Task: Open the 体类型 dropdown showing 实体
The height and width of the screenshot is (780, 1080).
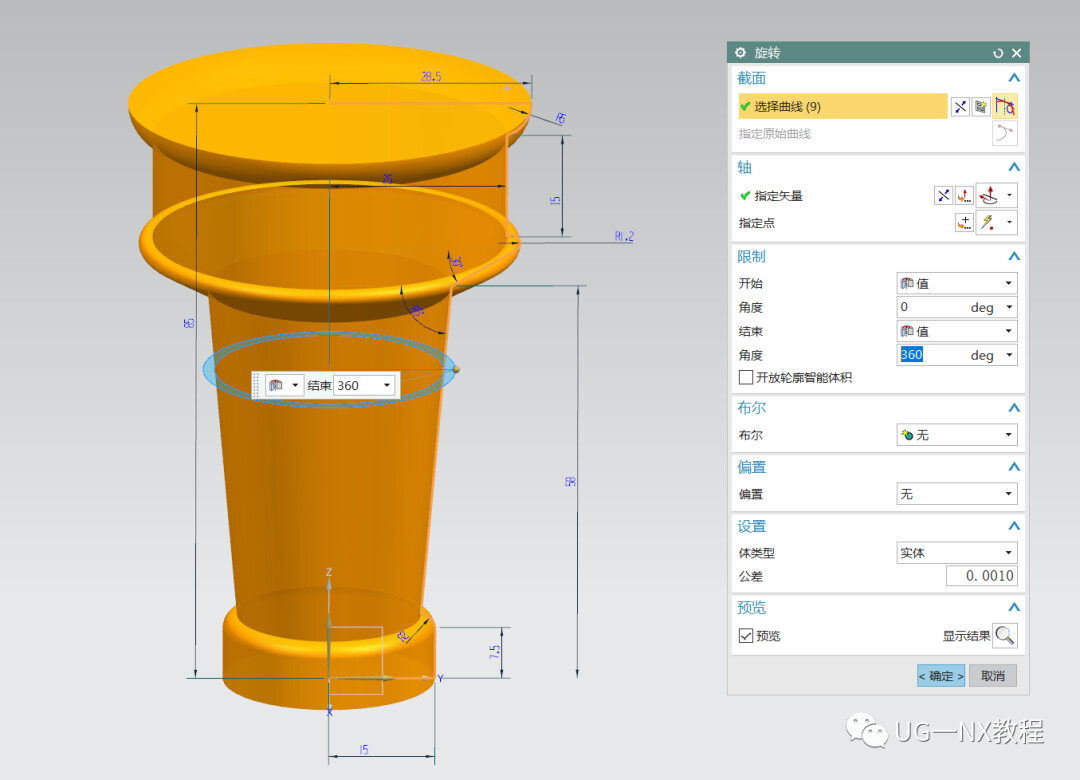Action: click(x=957, y=553)
